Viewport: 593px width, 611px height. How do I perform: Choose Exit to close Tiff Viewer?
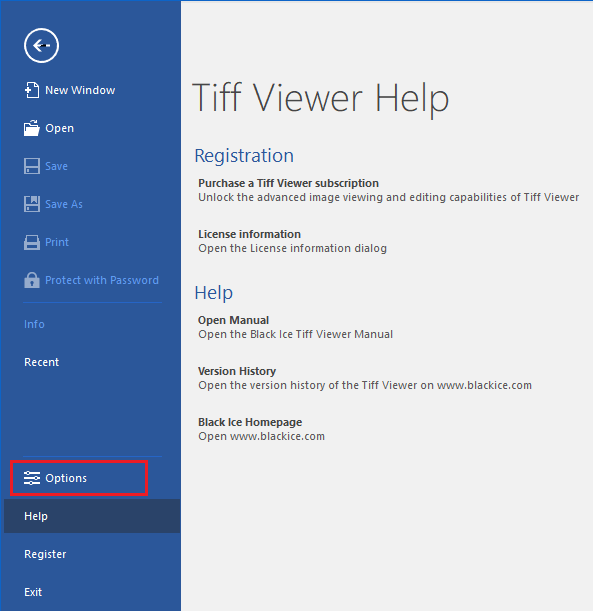pyautogui.click(x=33, y=592)
